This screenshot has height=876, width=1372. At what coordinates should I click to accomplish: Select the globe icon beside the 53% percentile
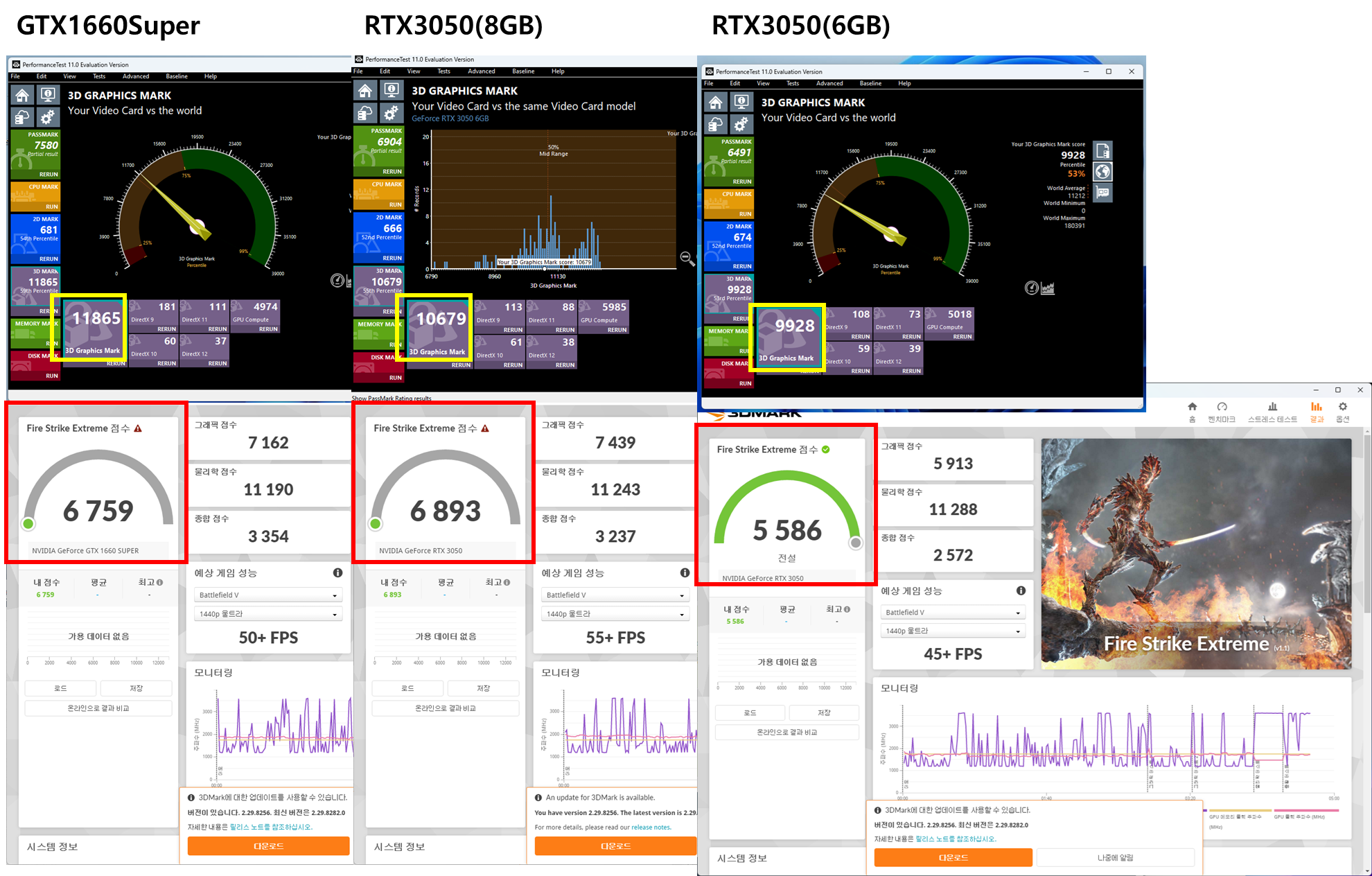point(1103,171)
